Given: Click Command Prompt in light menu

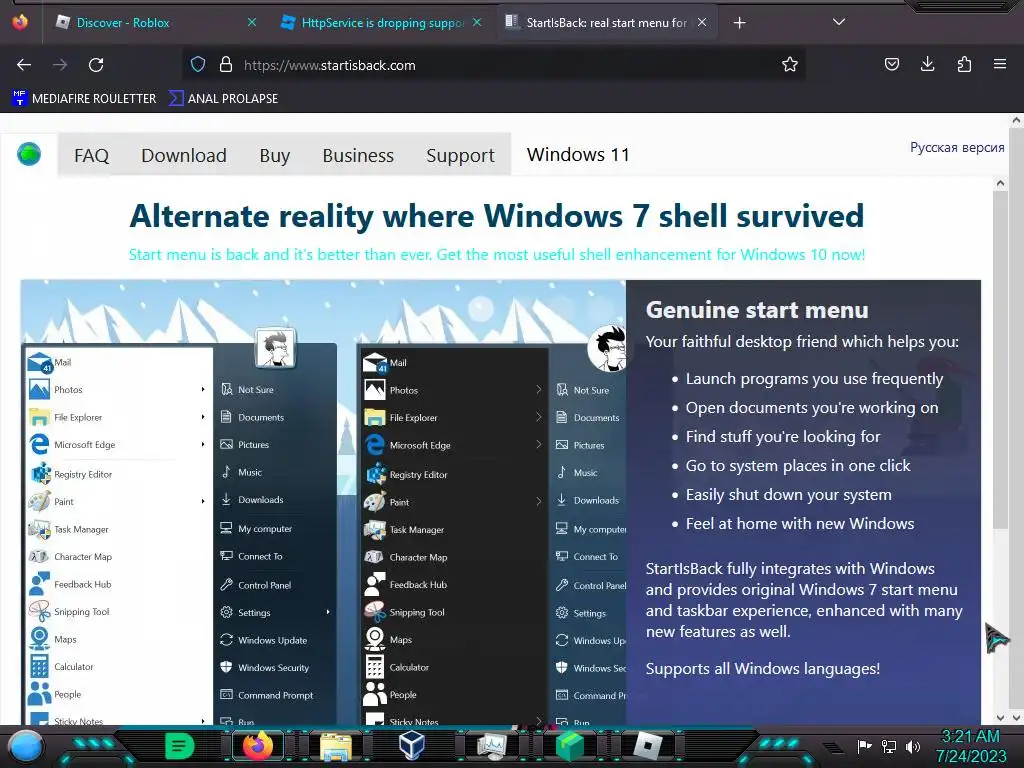Looking at the screenshot, I should (266, 695).
